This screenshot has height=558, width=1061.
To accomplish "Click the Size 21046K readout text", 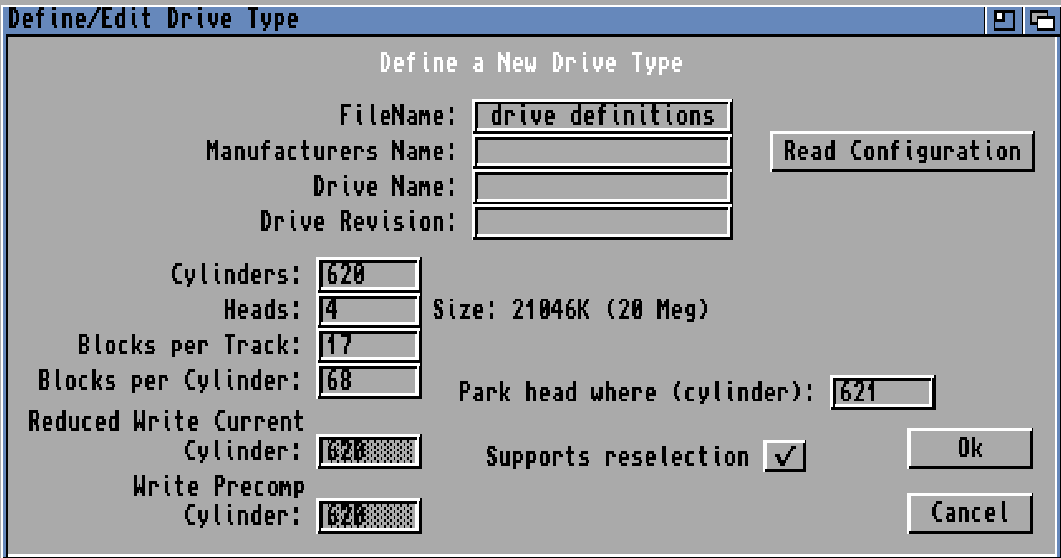I will pos(570,310).
